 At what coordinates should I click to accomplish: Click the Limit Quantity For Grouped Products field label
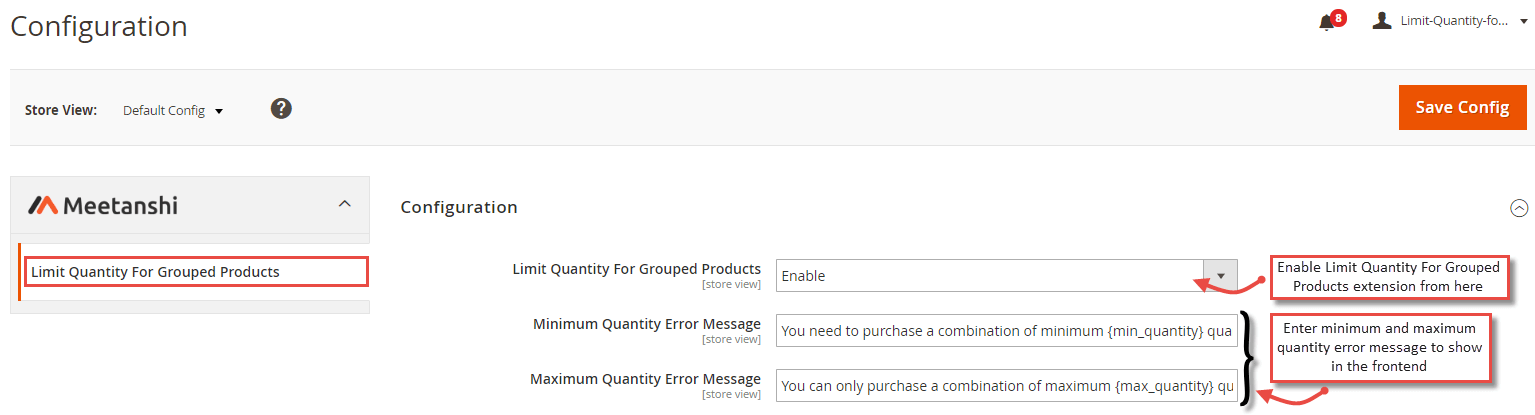tap(637, 269)
